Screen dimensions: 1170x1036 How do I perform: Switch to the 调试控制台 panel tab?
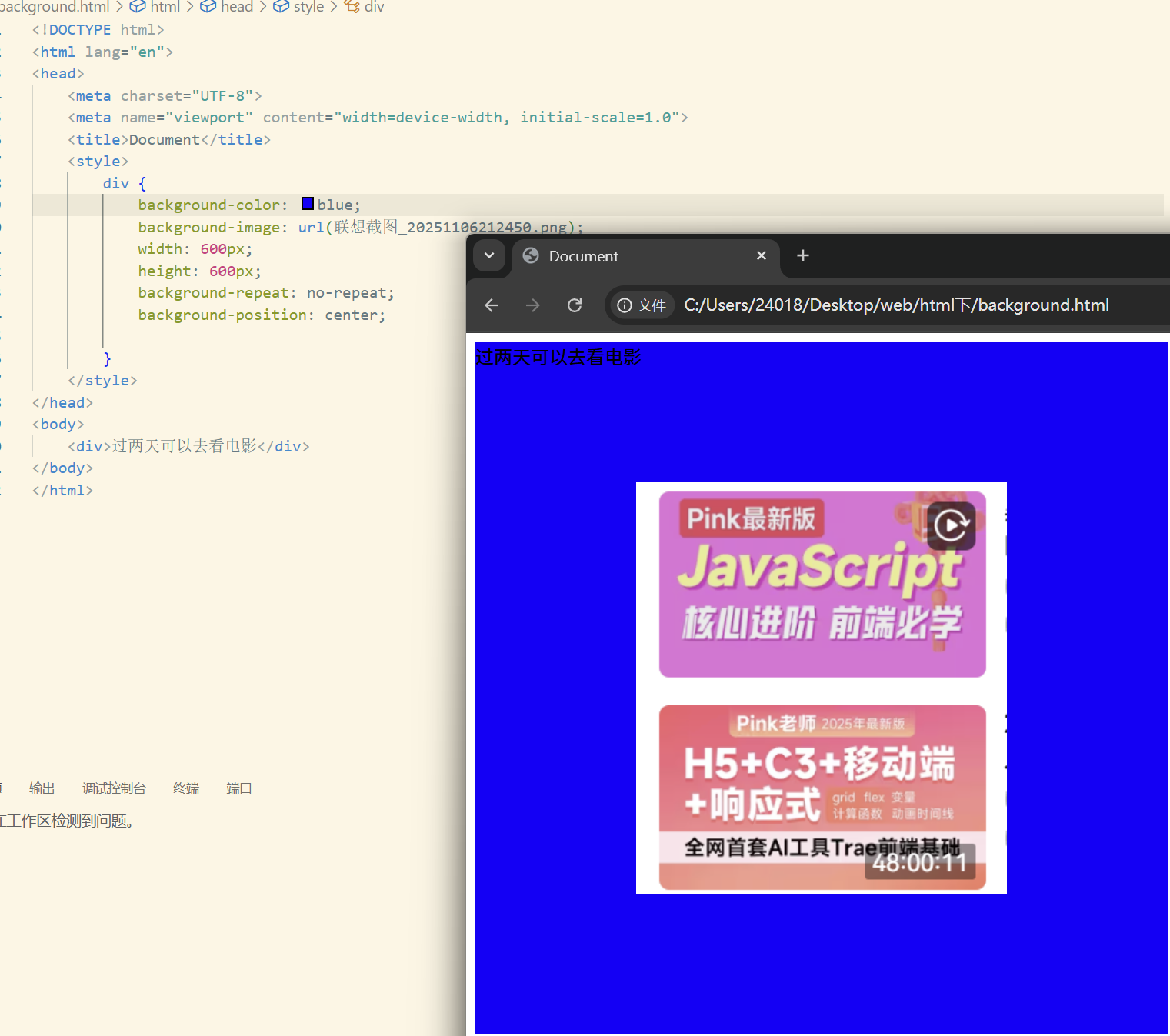(114, 788)
